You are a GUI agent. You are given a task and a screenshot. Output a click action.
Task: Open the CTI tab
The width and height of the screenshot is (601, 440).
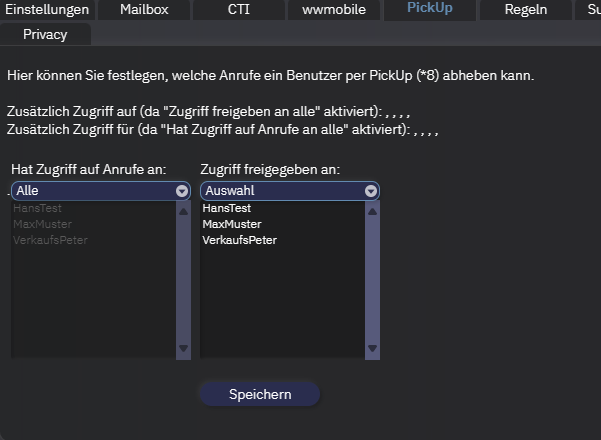point(239,10)
